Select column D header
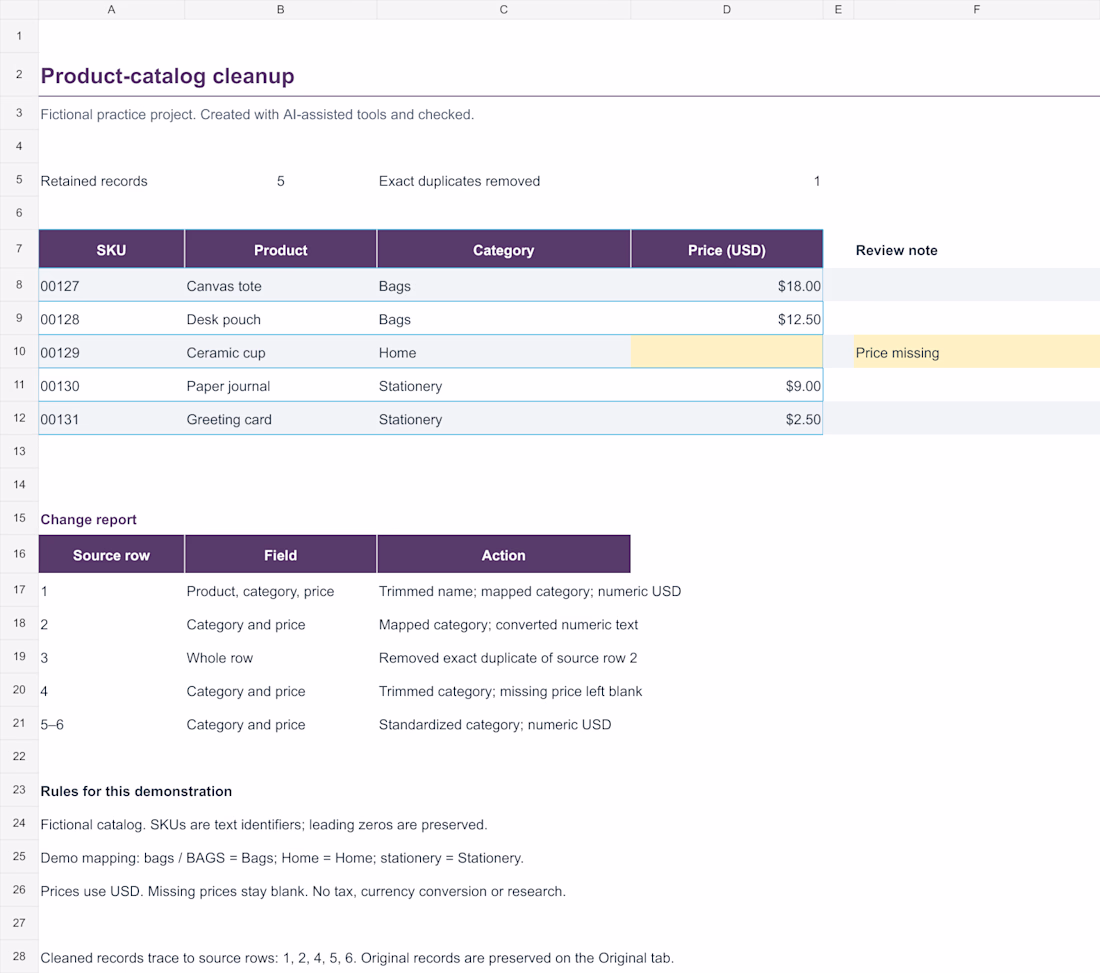This screenshot has width=1100, height=973. coord(727,10)
